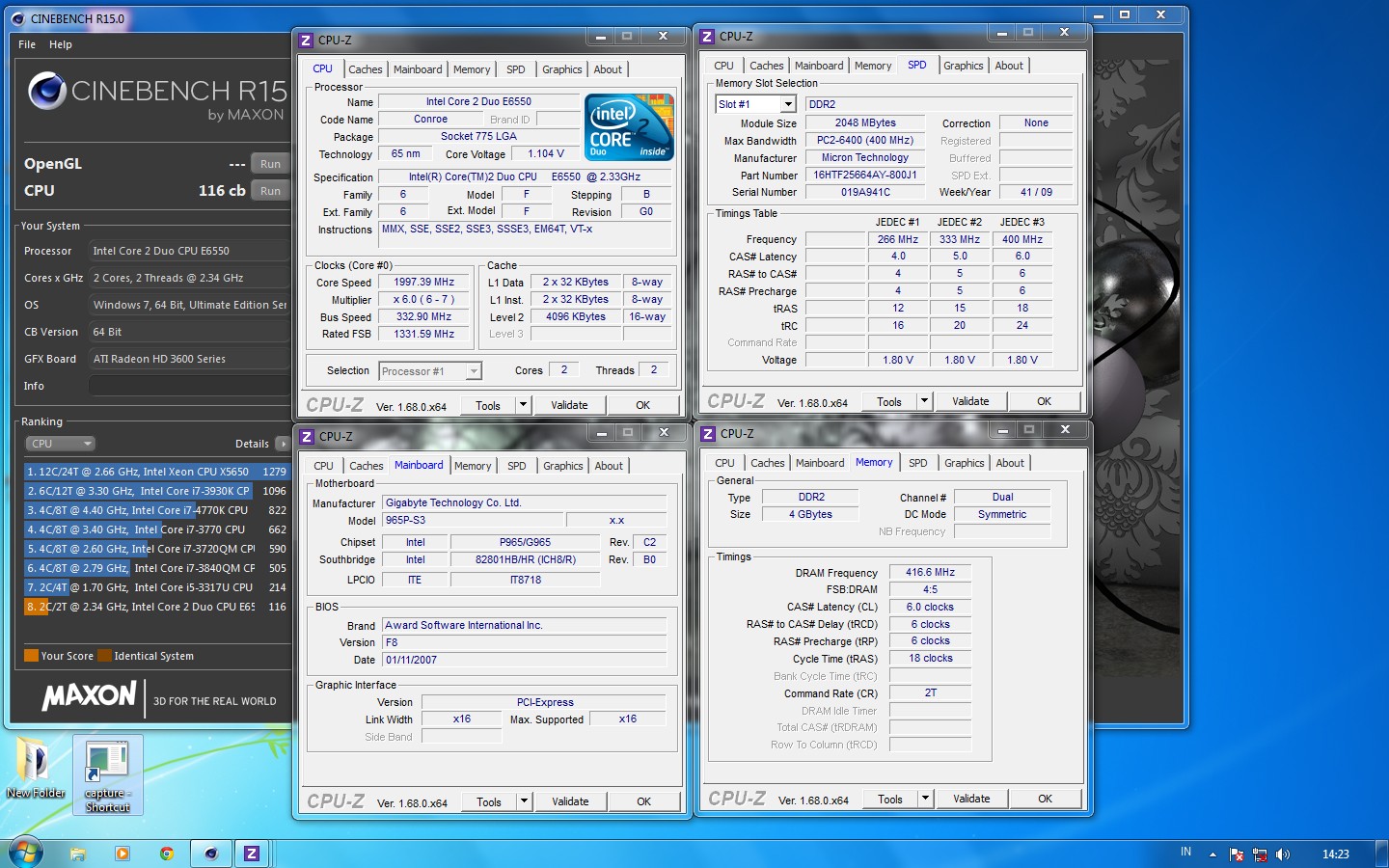Click the Cinebench Info field

pyautogui.click(x=189, y=386)
